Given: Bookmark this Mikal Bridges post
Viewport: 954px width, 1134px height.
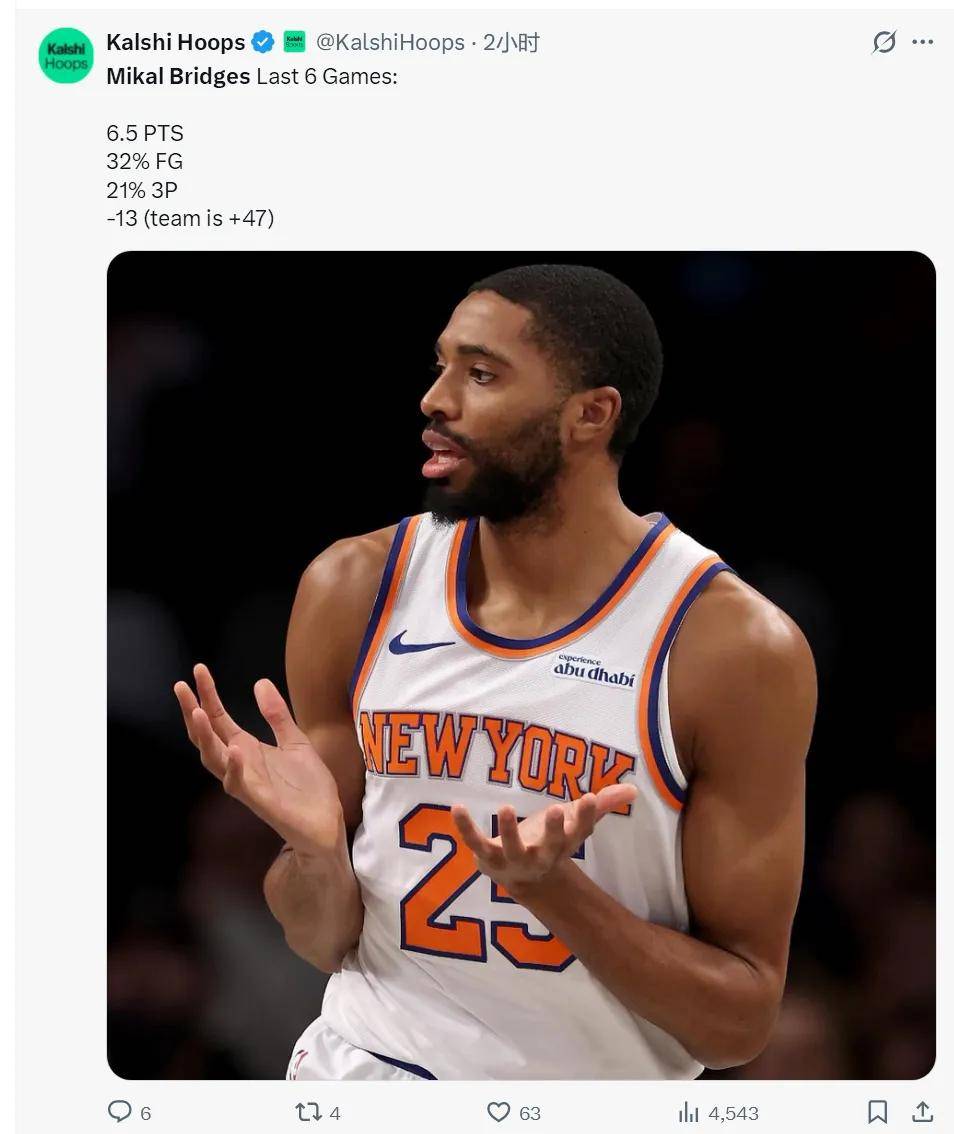Looking at the screenshot, I should click(877, 1112).
